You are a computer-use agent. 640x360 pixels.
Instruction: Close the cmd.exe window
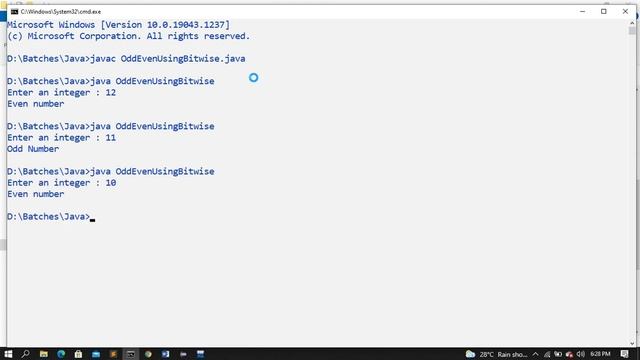pos(625,11)
